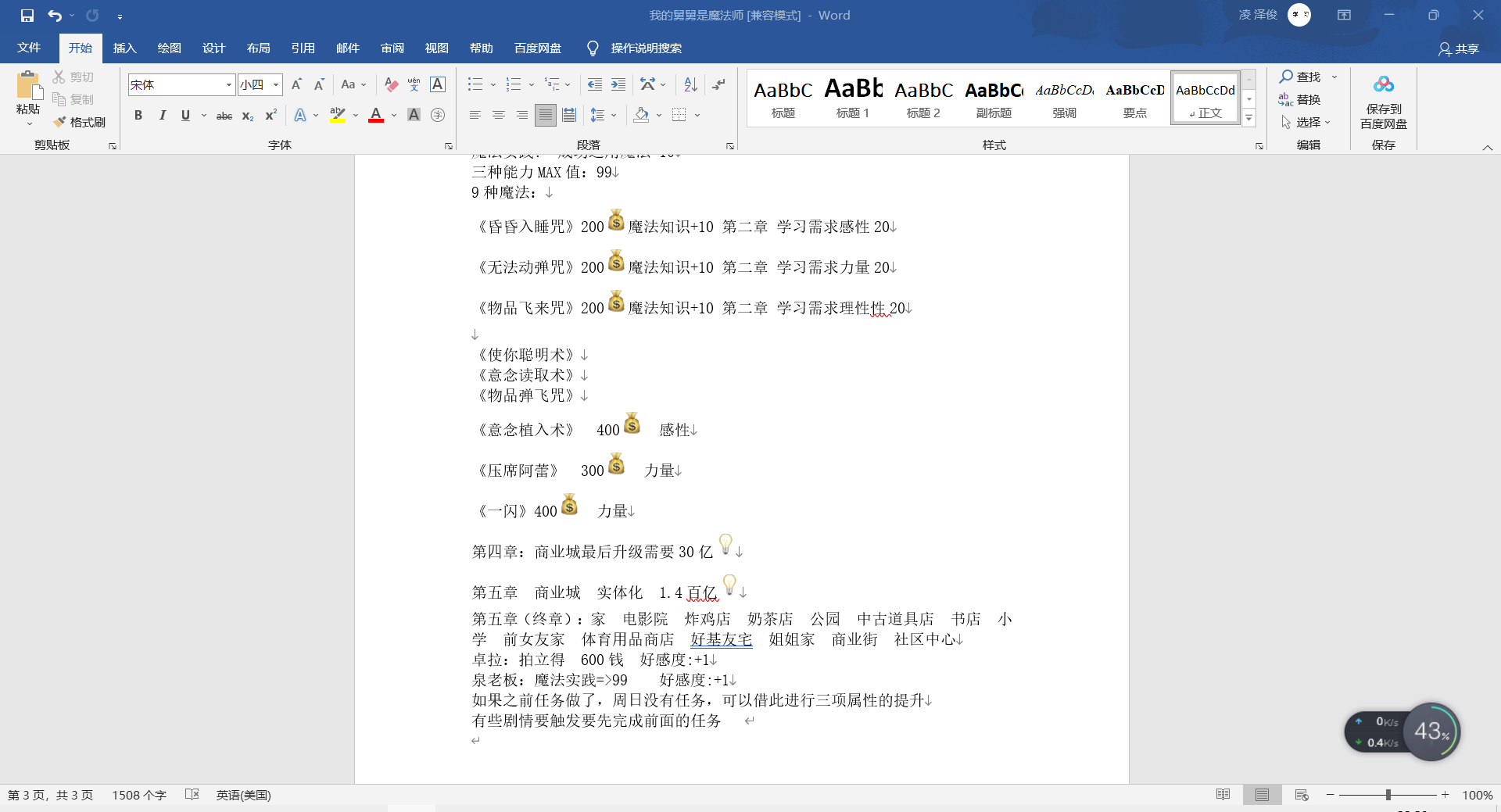This screenshot has width=1501, height=812.
Task: Click the sort paragraph icon
Action: pos(690,84)
